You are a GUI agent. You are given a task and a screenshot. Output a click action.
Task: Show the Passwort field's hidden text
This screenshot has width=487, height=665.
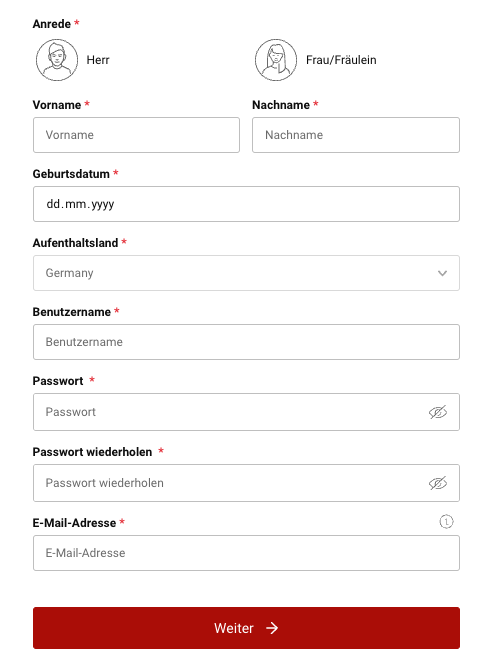(438, 412)
